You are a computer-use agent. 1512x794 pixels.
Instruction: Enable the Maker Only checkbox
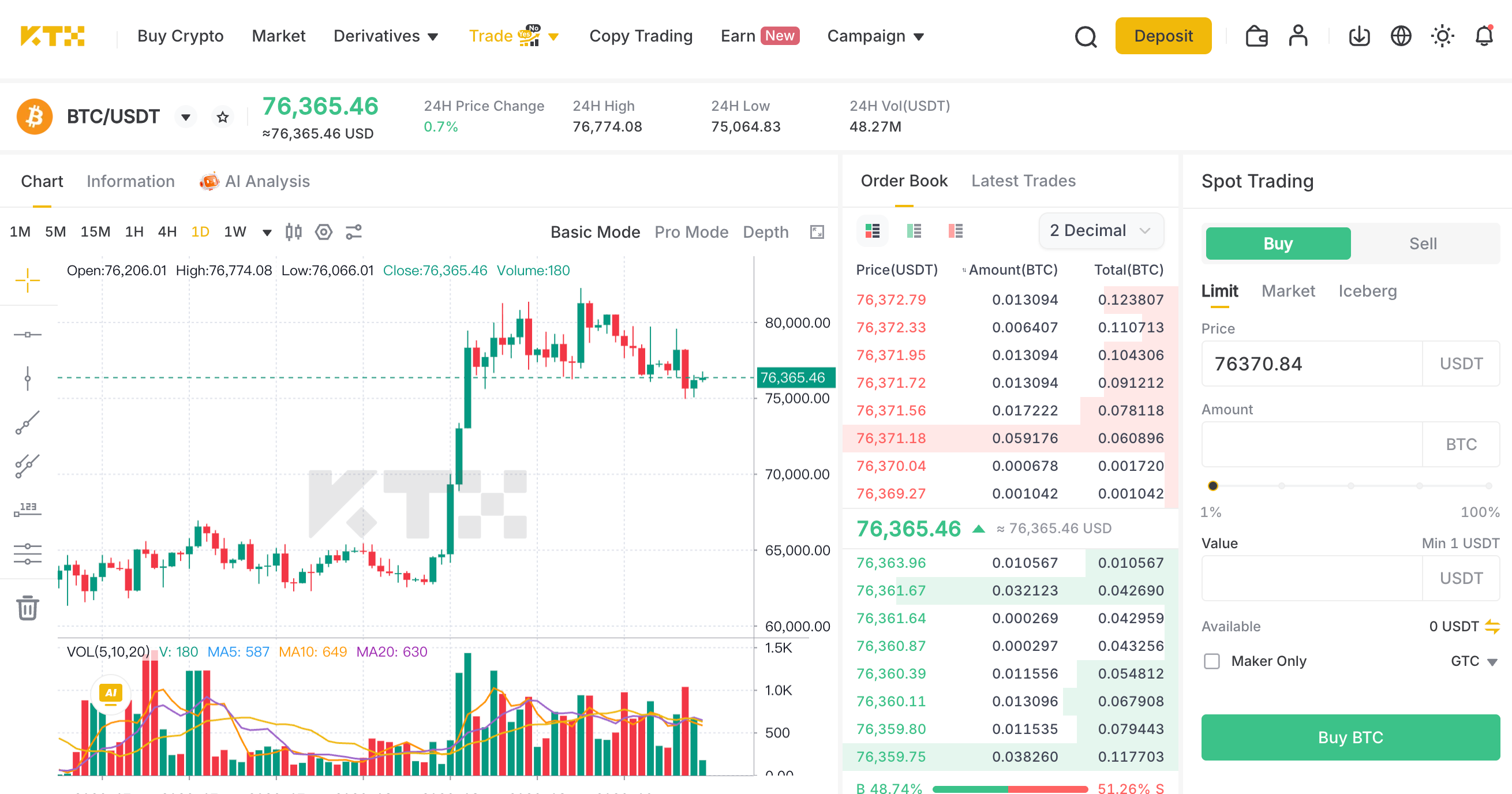pyautogui.click(x=1211, y=661)
